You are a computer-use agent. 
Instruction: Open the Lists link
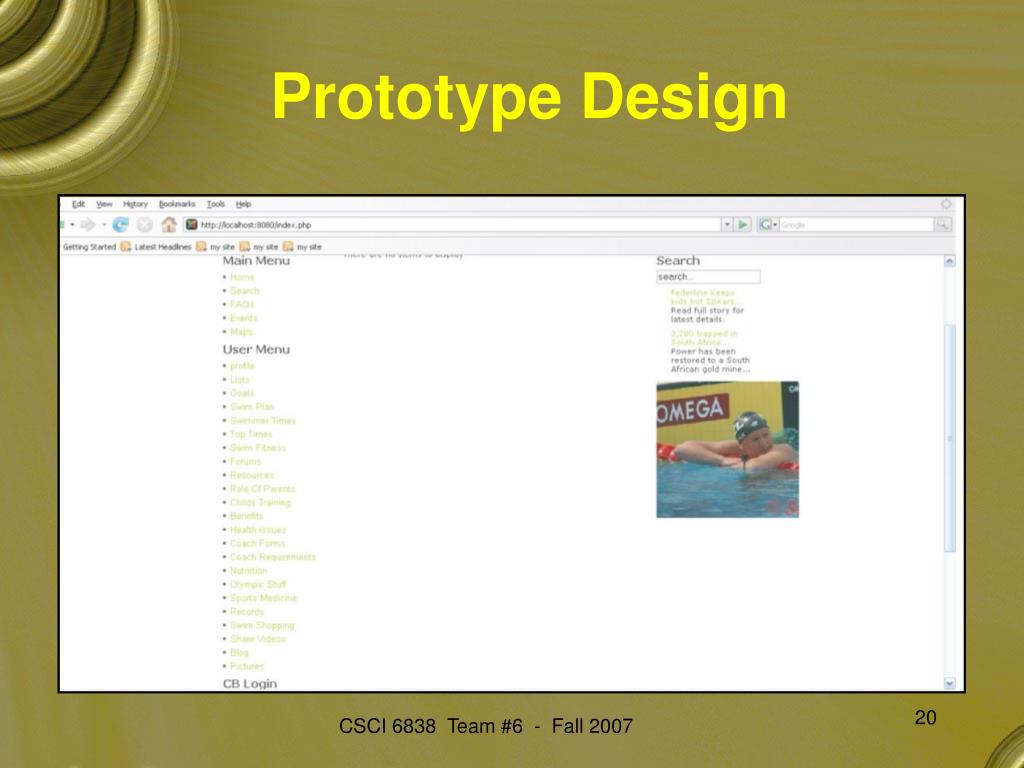240,379
